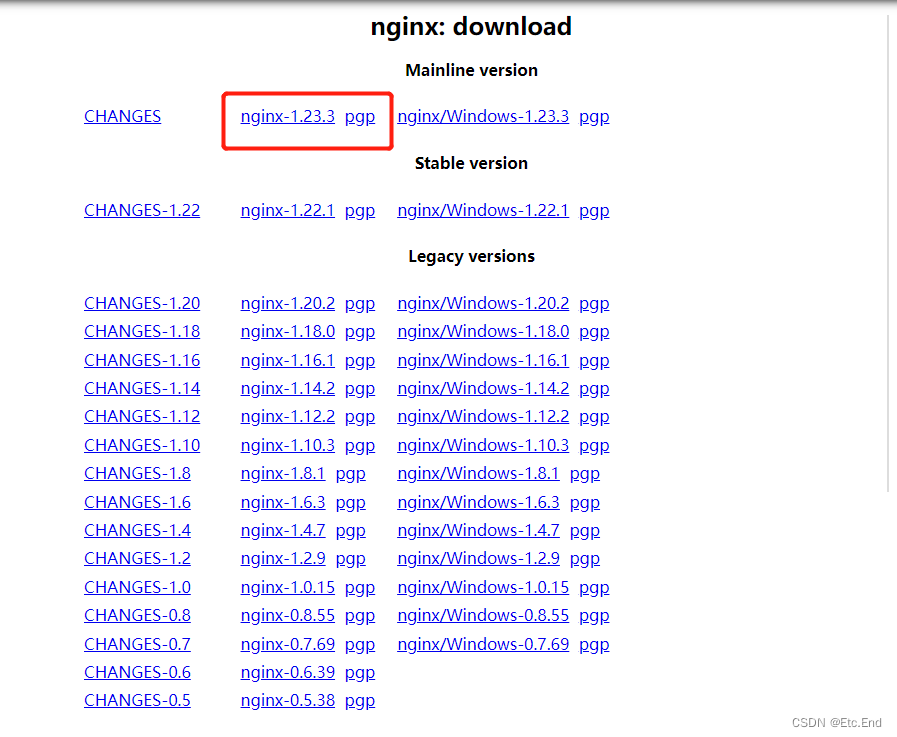Download nginx-0.5.38 source
Viewport: 897px width, 737px height.
click(288, 700)
